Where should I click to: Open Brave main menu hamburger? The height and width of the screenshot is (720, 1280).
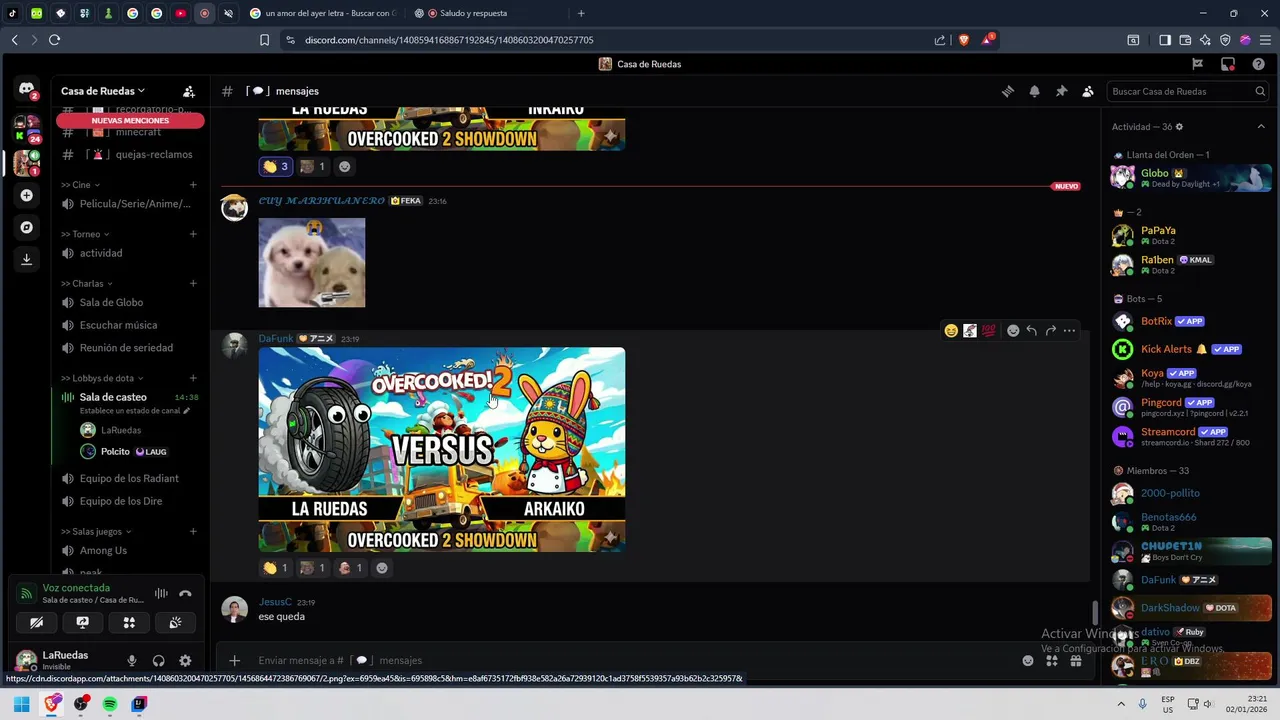point(1263,40)
